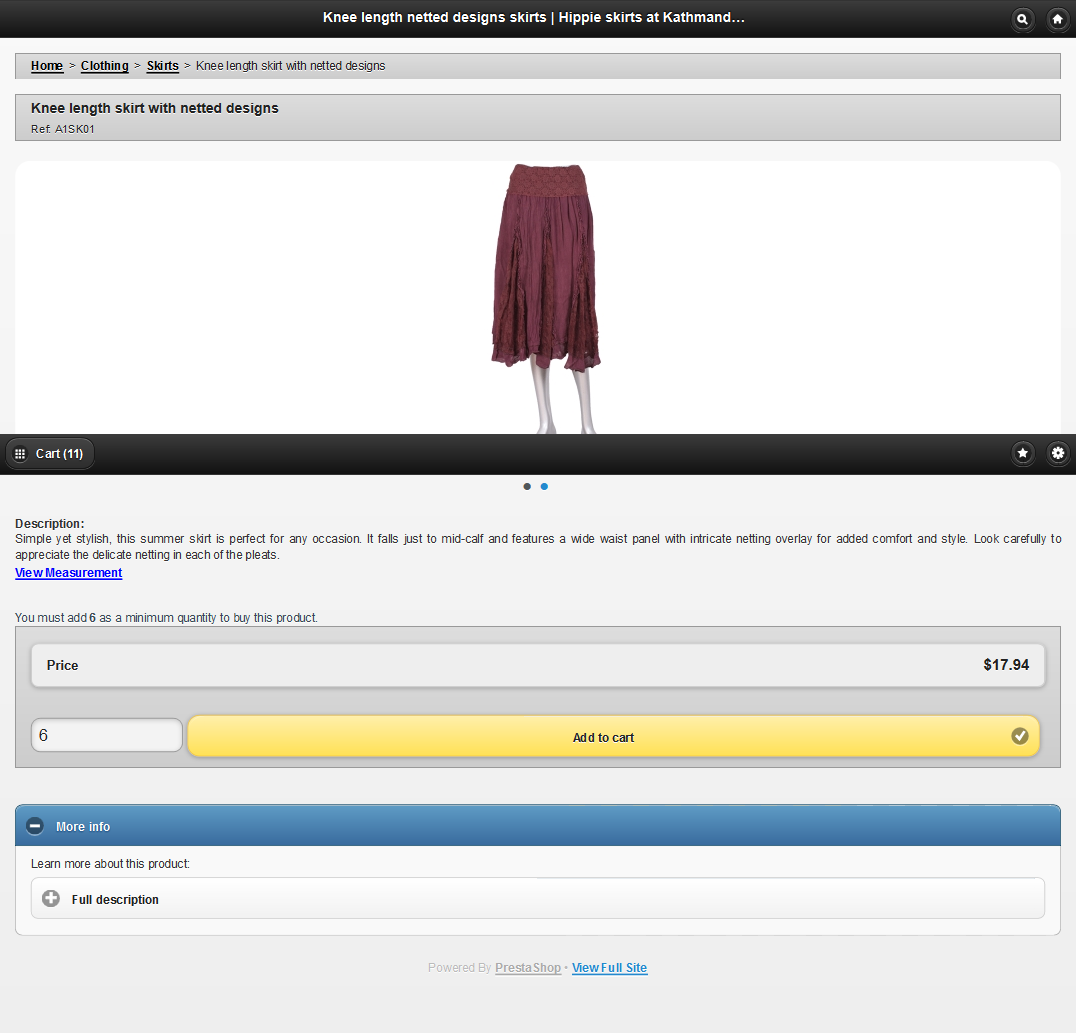Click the price value $17.94
This screenshot has width=1076, height=1033.
coord(1006,664)
